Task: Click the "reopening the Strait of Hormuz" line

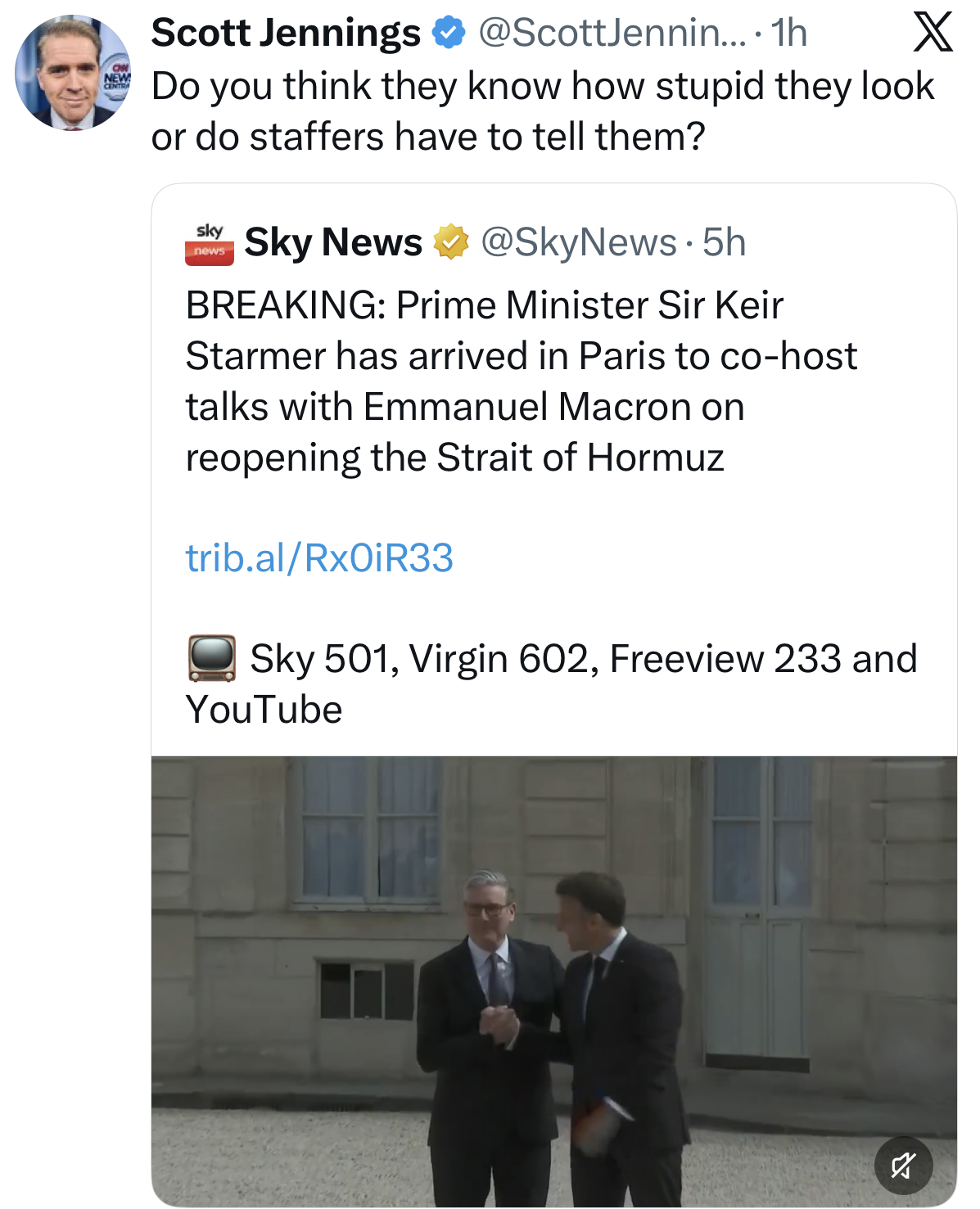Action: pyautogui.click(x=455, y=458)
